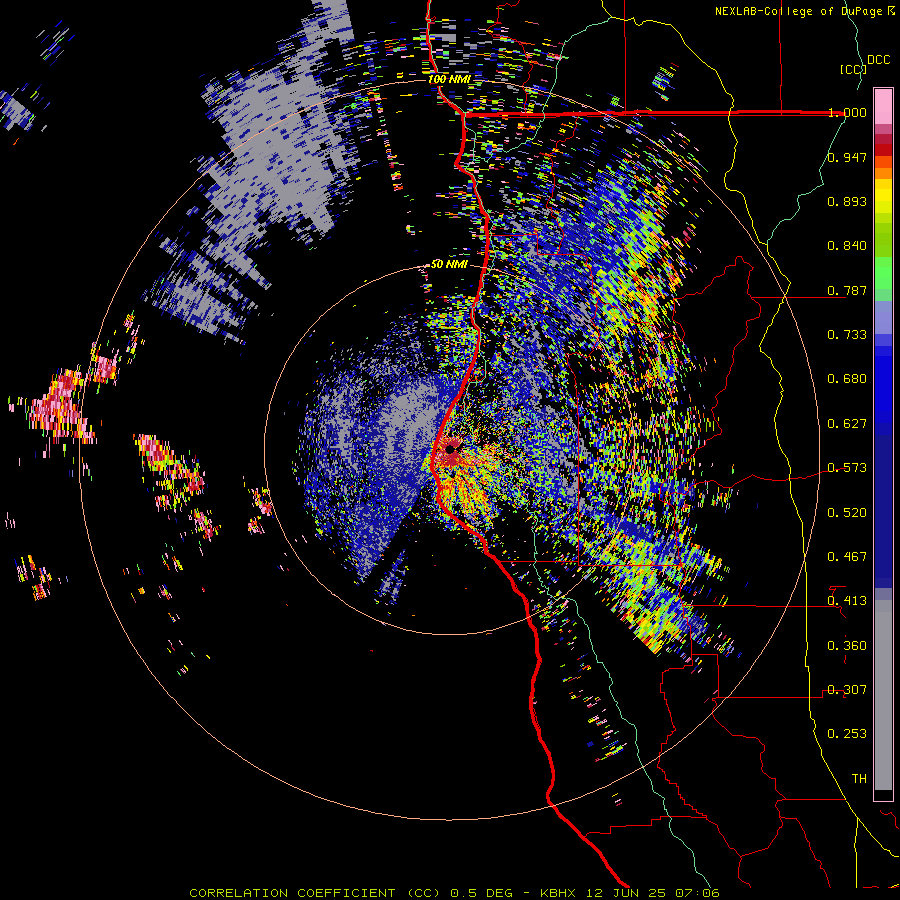Click the [CC] legend unit label
The image size is (900, 900).
point(853,69)
